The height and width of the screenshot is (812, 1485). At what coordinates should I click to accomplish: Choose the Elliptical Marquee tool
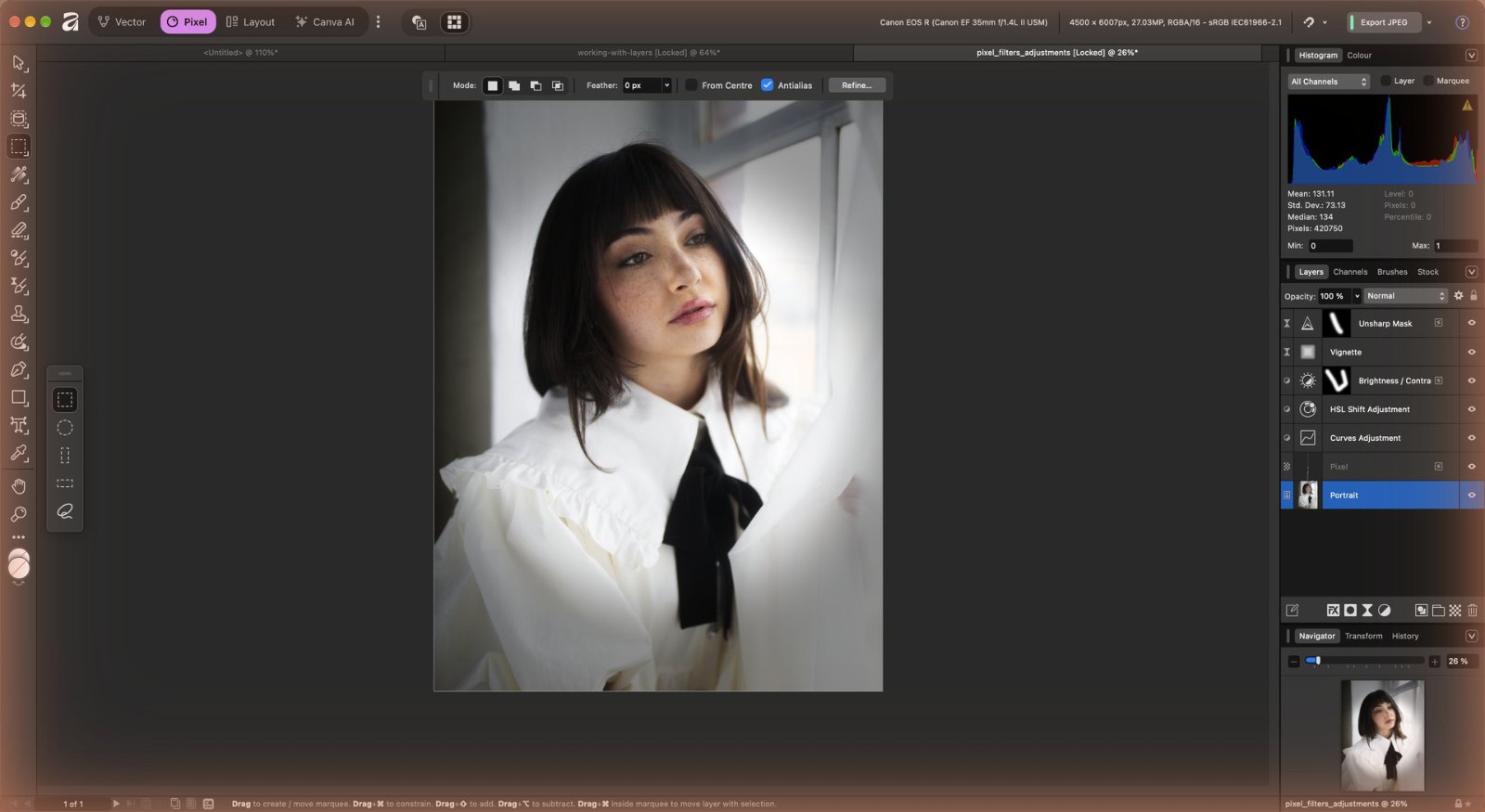pyautogui.click(x=65, y=428)
